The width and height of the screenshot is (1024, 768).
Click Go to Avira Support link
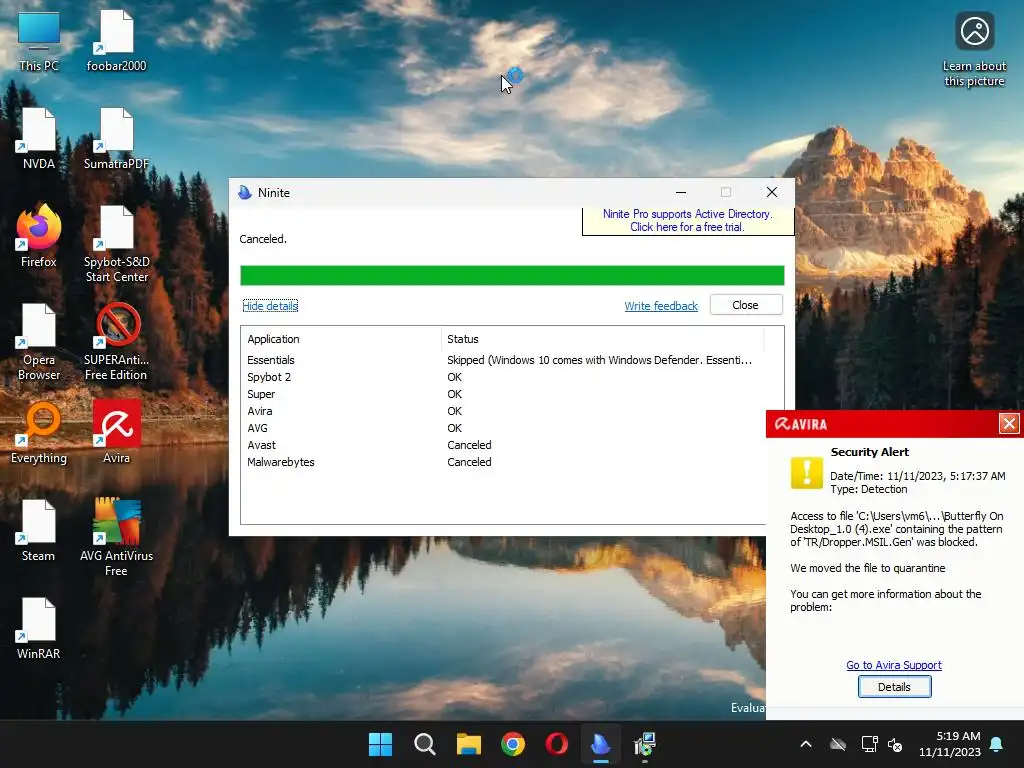click(894, 665)
